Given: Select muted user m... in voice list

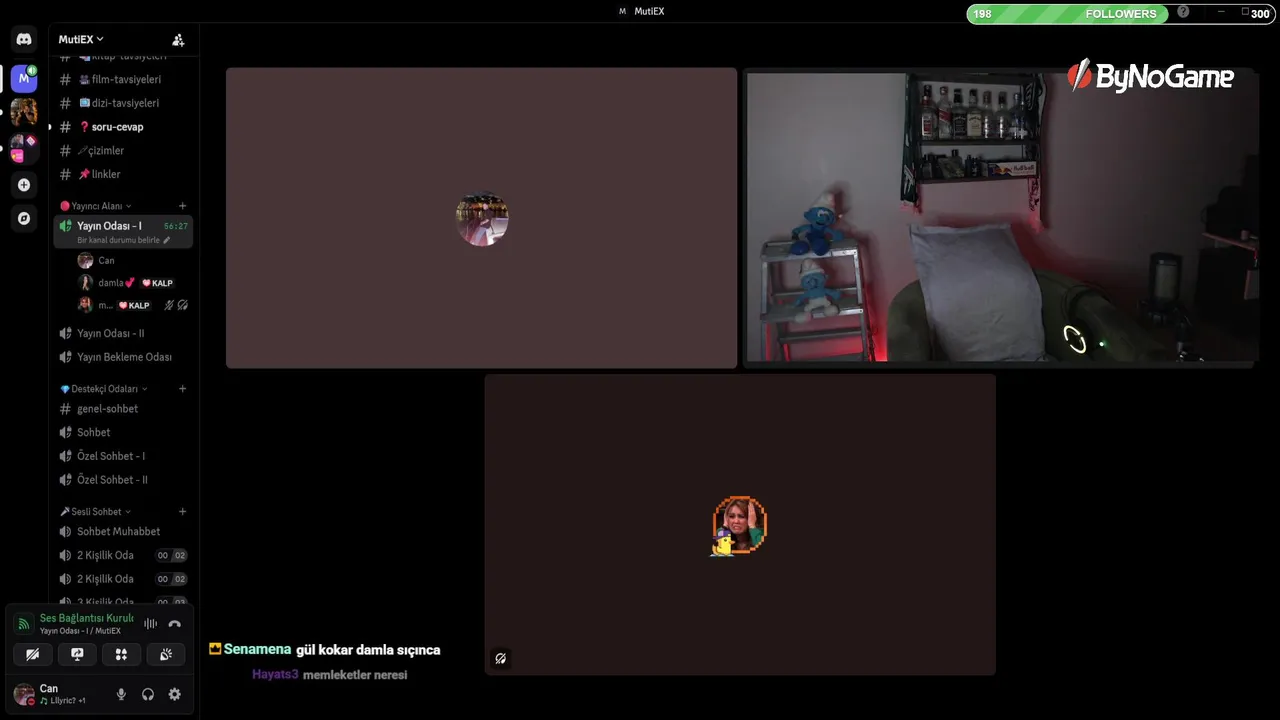Looking at the screenshot, I should tap(132, 305).
